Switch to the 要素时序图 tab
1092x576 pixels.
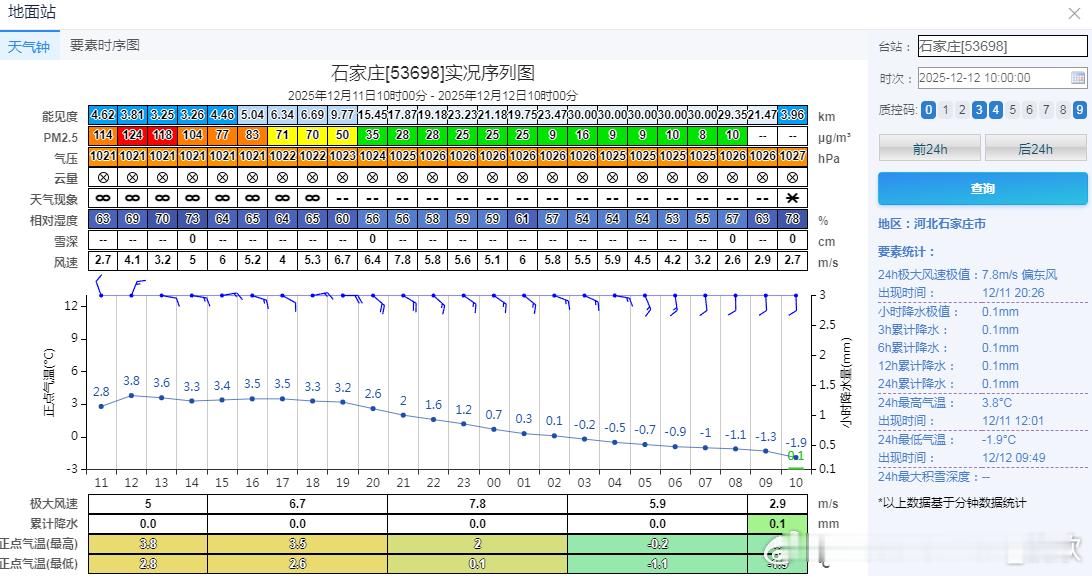point(102,46)
